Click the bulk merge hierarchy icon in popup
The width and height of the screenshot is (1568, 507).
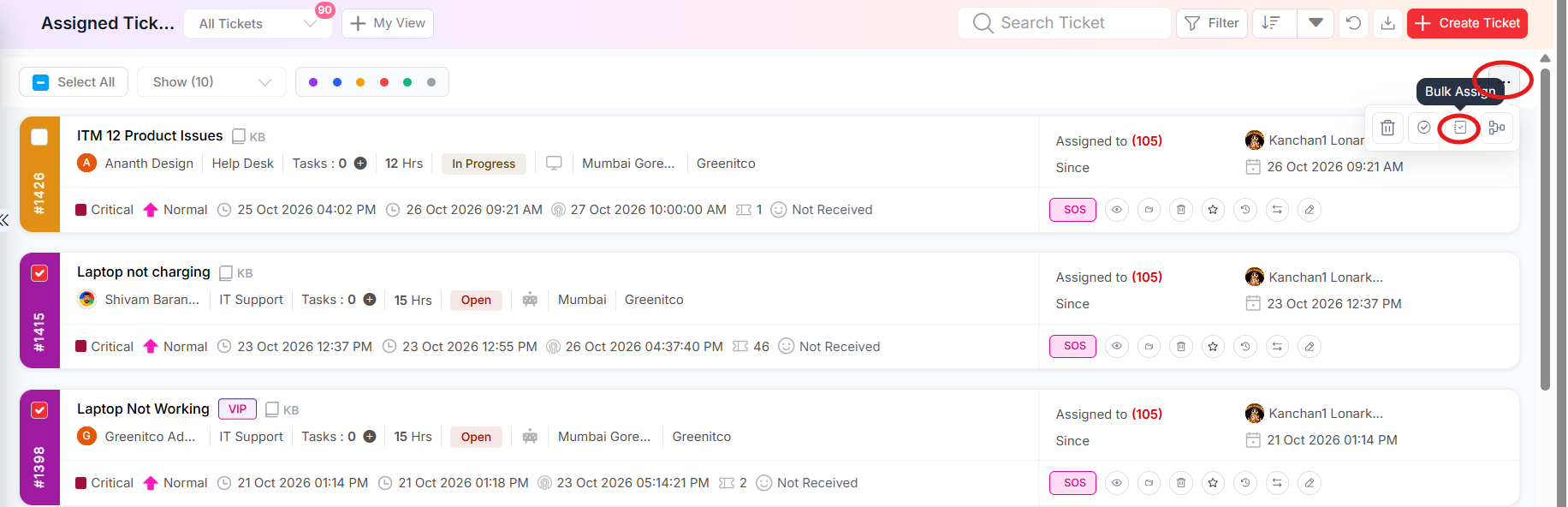tap(1497, 128)
